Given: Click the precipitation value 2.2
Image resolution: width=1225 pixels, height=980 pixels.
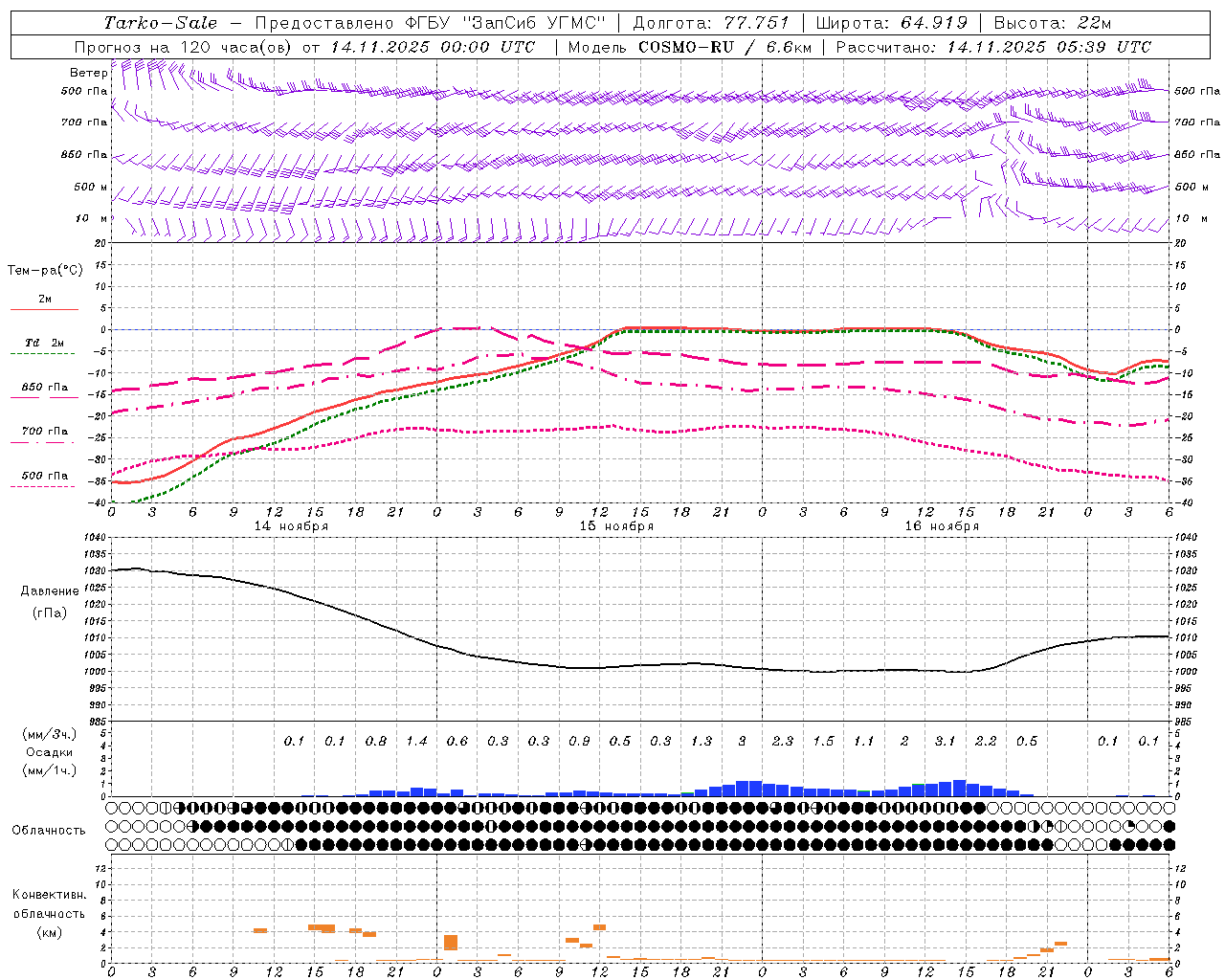Looking at the screenshot, I should click(x=986, y=741).
